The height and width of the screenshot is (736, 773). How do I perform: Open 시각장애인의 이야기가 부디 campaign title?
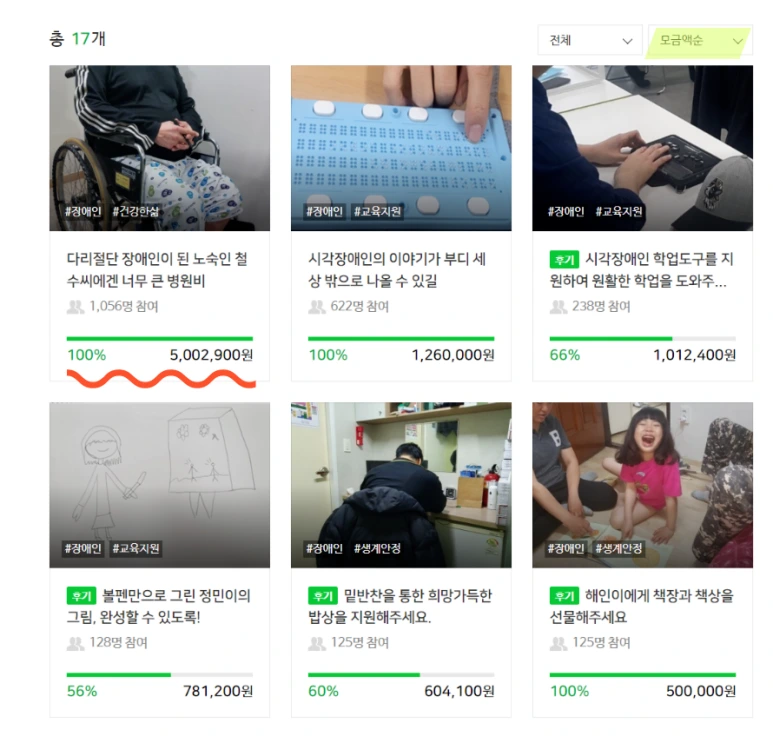point(397,270)
